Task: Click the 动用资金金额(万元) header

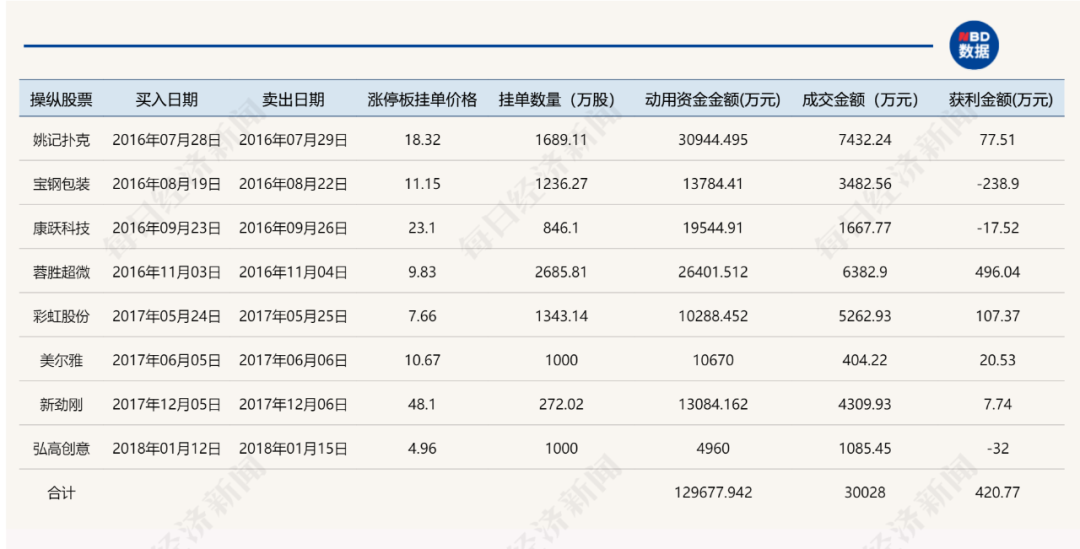Action: point(713,100)
